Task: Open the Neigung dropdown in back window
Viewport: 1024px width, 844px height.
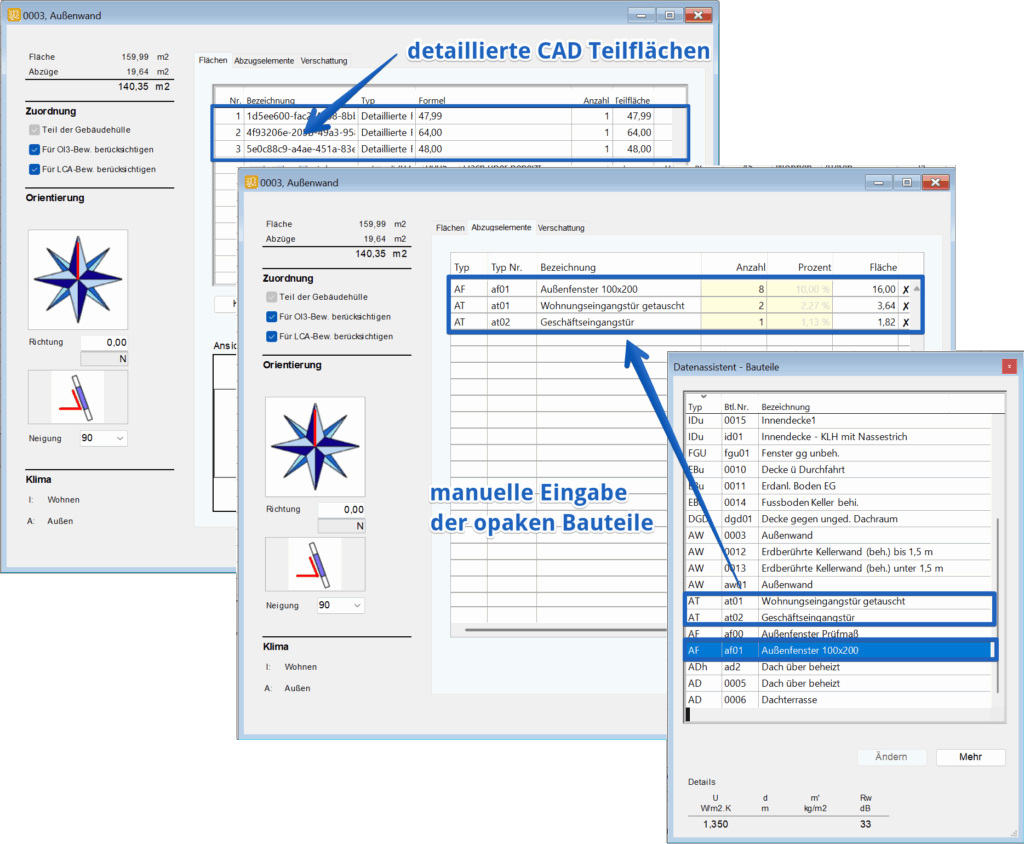Action: 102,438
